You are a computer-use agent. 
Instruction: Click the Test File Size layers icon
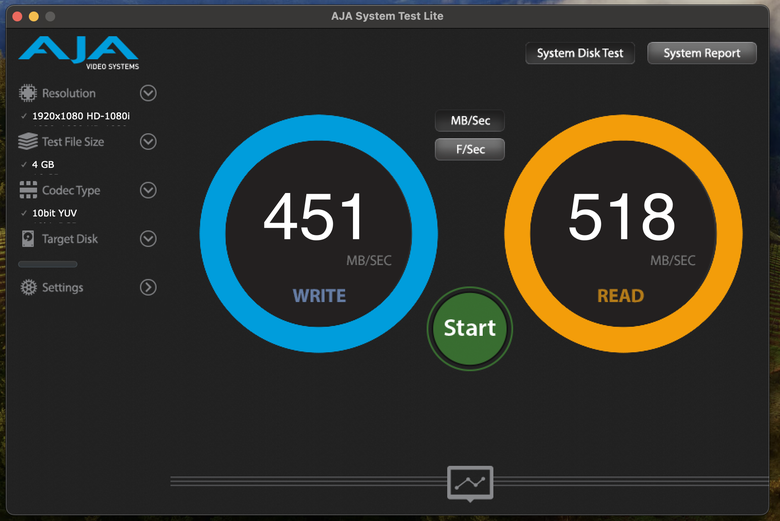click(x=28, y=141)
